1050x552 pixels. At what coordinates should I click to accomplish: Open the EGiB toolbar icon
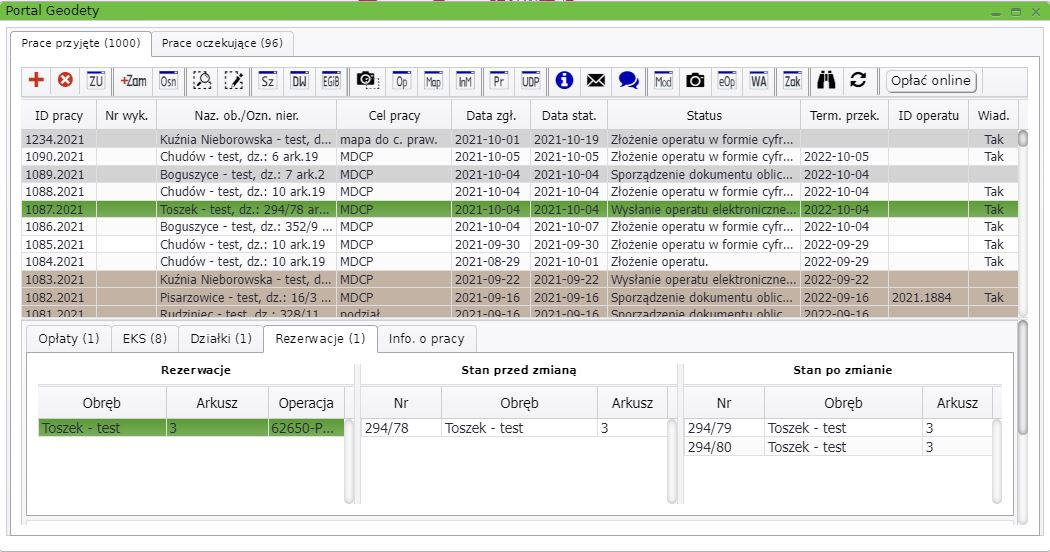331,81
